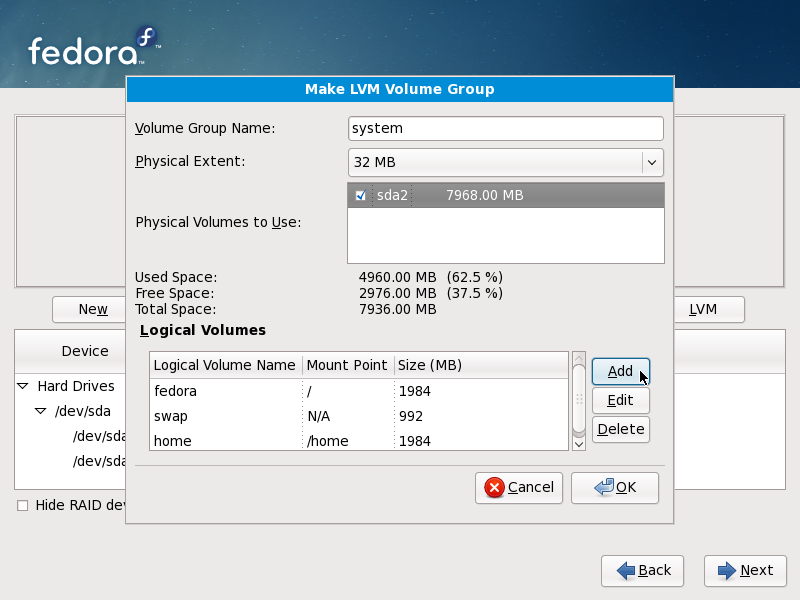Select the Hard Drives tree item
Screen dimensions: 800x600
click(x=76, y=386)
